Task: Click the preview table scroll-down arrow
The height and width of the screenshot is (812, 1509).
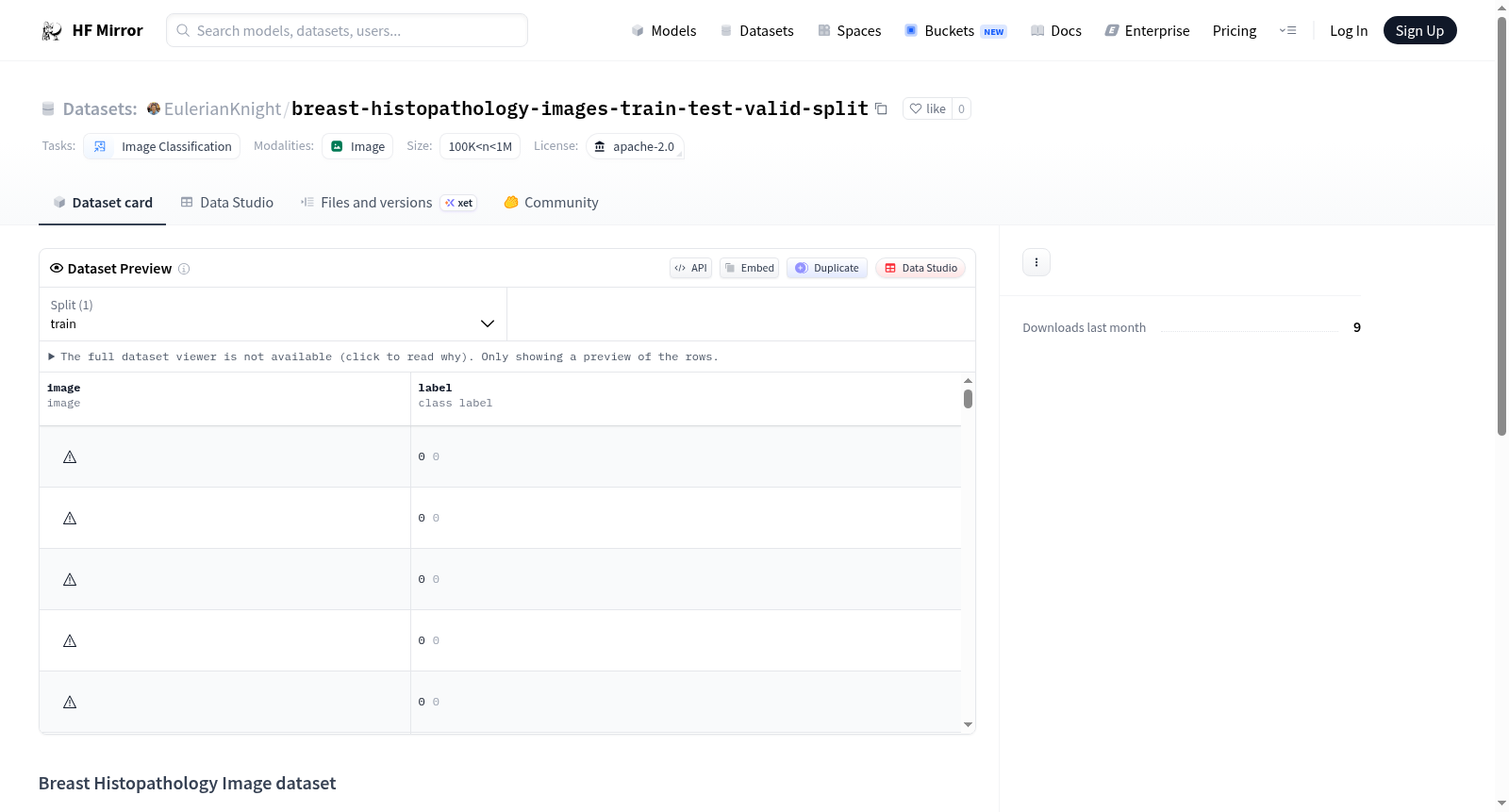Action: [x=968, y=724]
